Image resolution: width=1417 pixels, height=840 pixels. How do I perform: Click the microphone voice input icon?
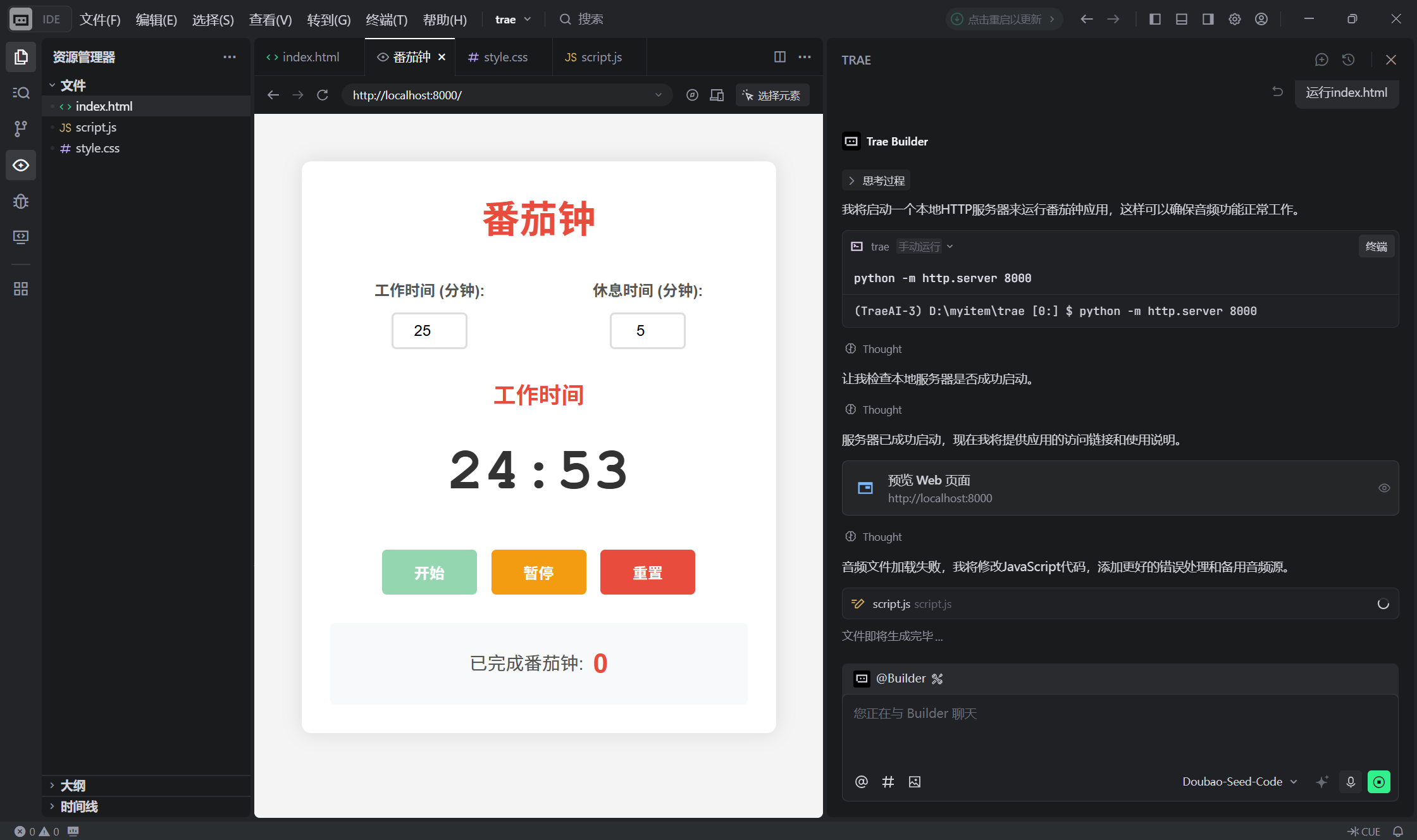tap(1351, 782)
